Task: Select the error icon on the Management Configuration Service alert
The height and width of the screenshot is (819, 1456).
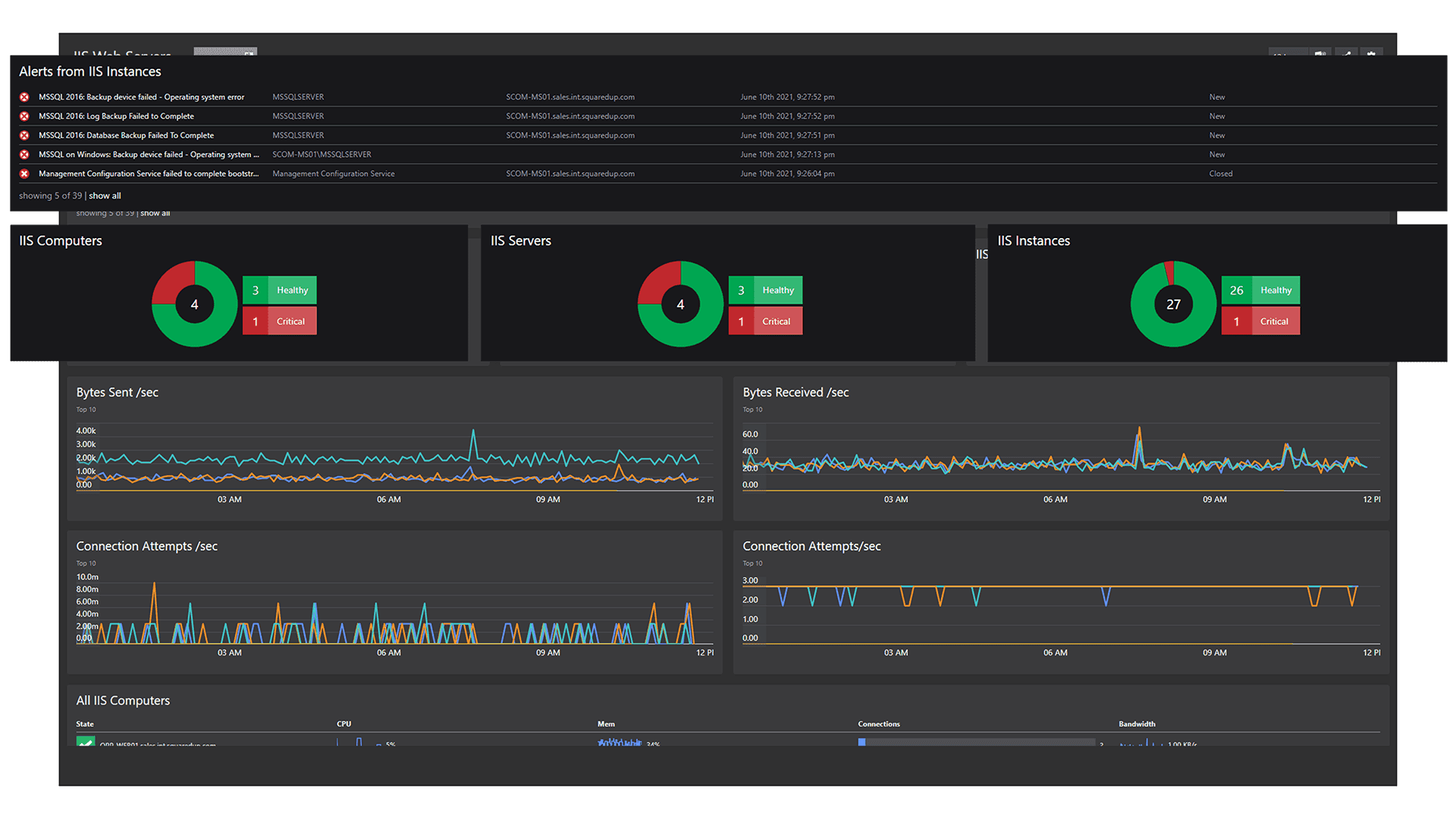Action: pos(24,174)
